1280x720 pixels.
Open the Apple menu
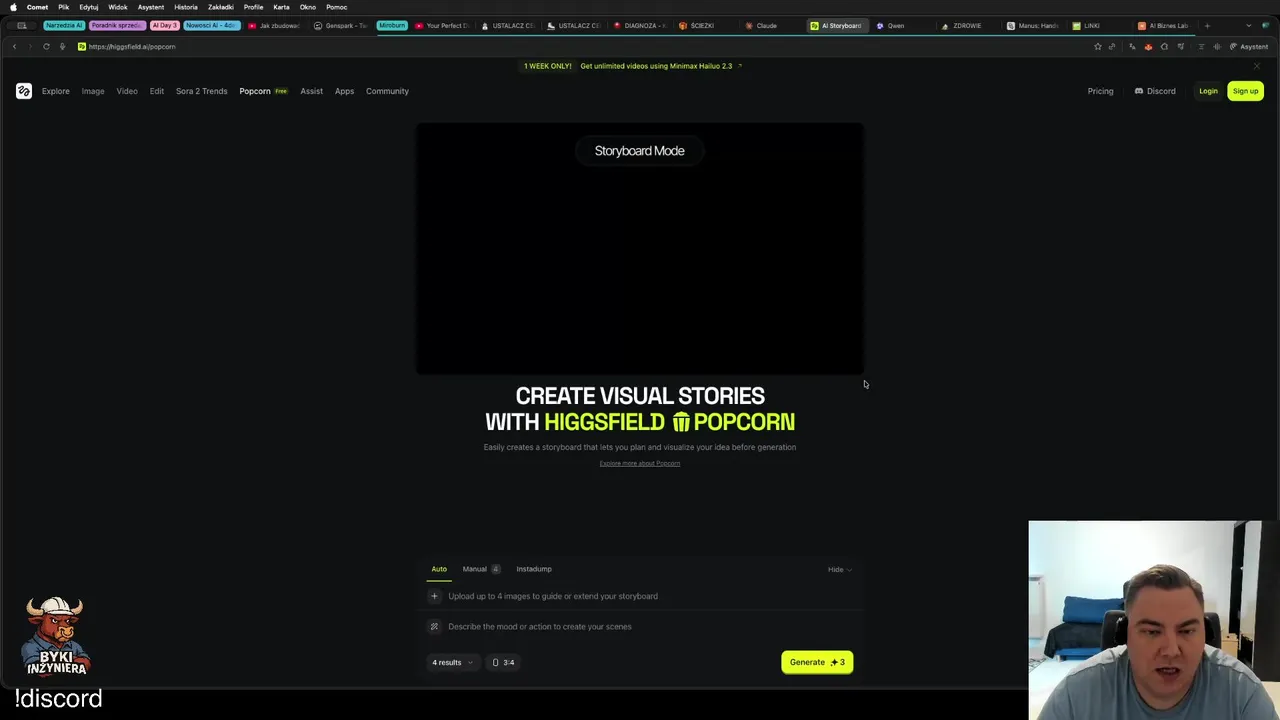[13, 7]
